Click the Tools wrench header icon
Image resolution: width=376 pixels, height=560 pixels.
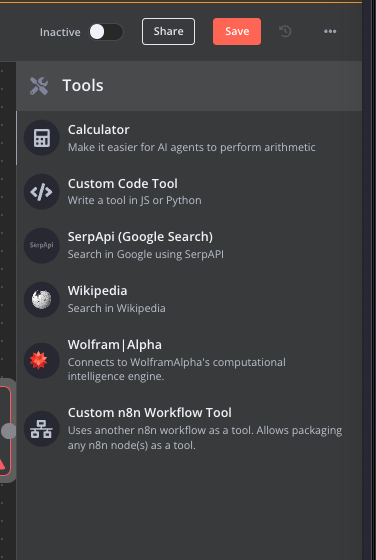pyautogui.click(x=39, y=86)
